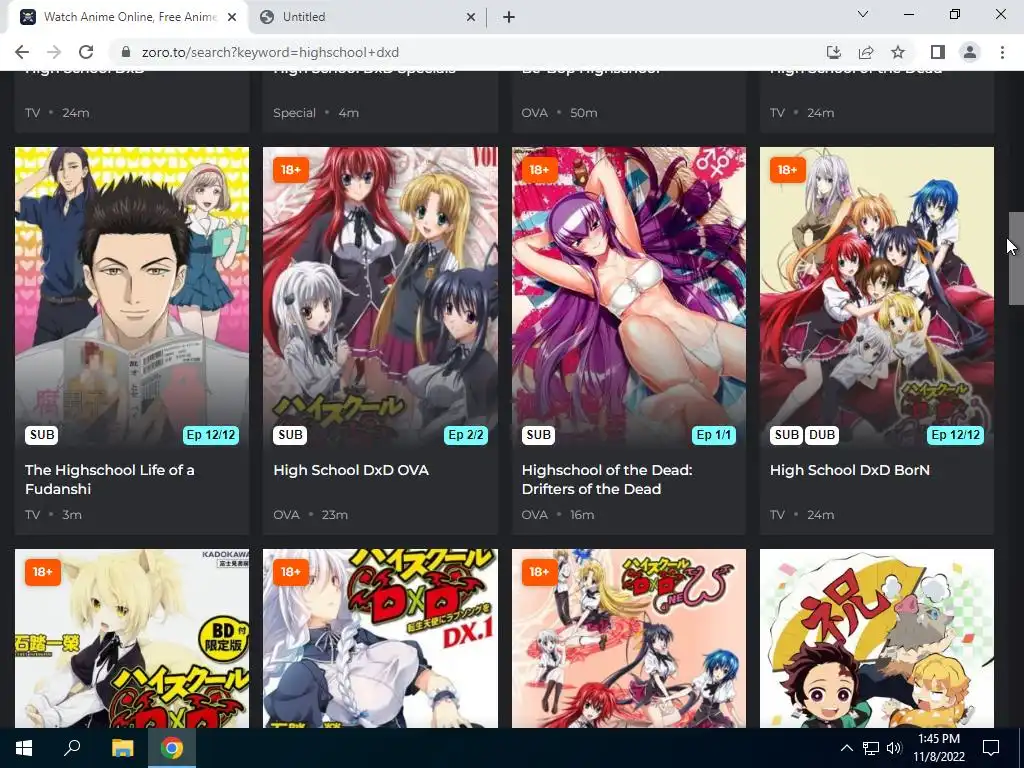This screenshot has width=1024, height=768.
Task: Open the network status tray icon
Action: click(x=871, y=748)
